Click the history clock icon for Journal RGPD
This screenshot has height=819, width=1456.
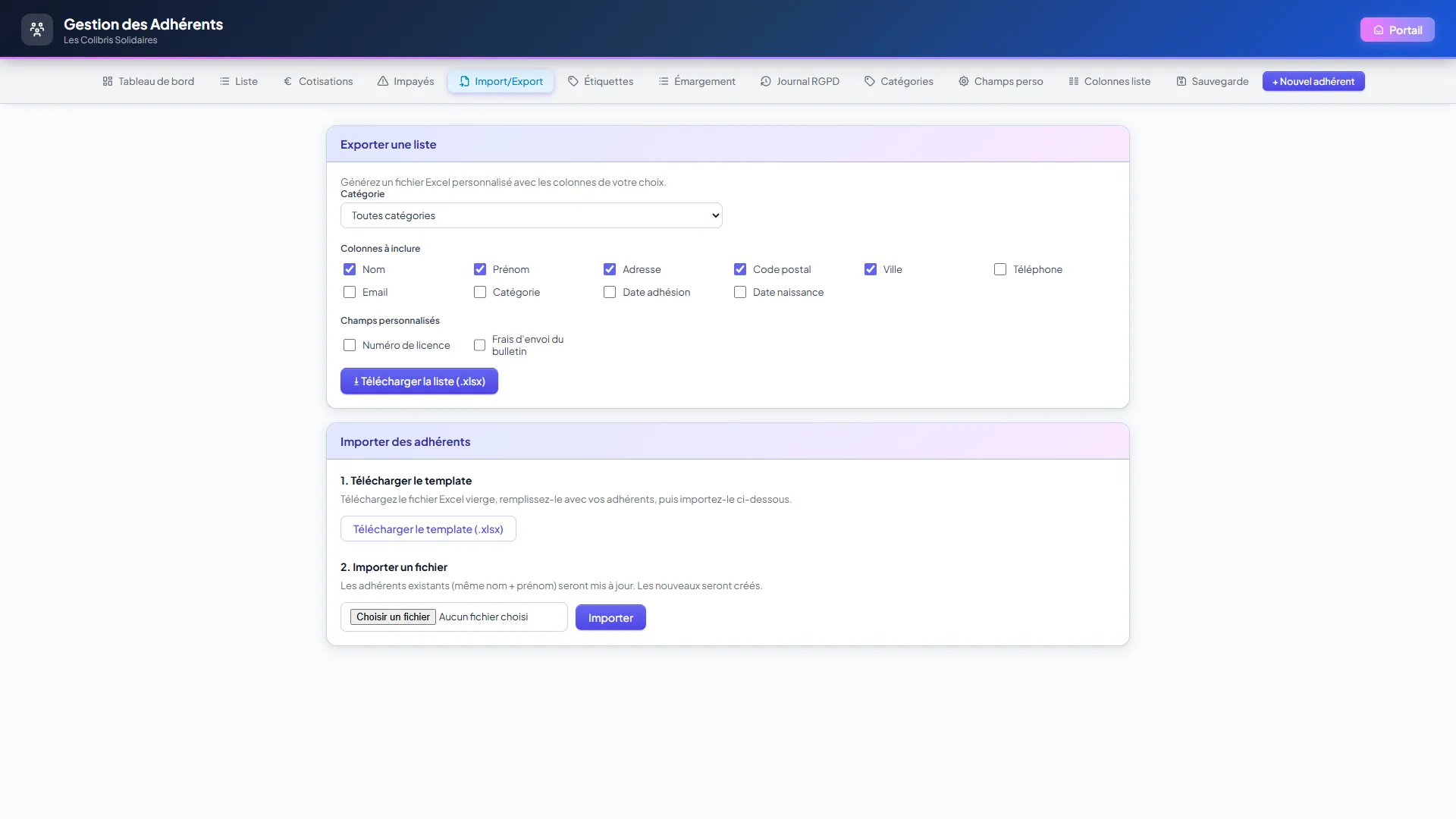tap(766, 81)
